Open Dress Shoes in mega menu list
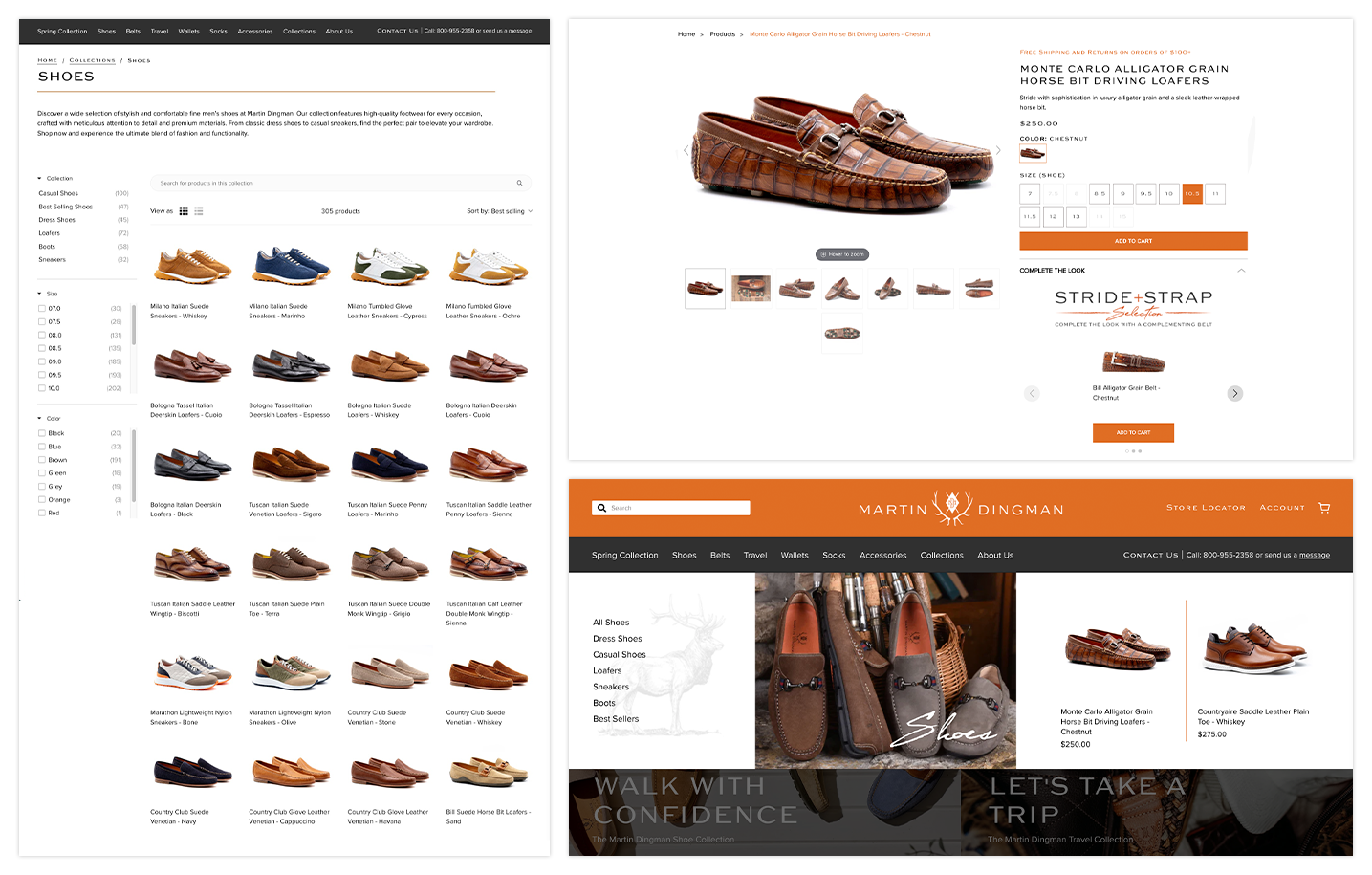The width and height of the screenshot is (1372, 875). click(617, 639)
